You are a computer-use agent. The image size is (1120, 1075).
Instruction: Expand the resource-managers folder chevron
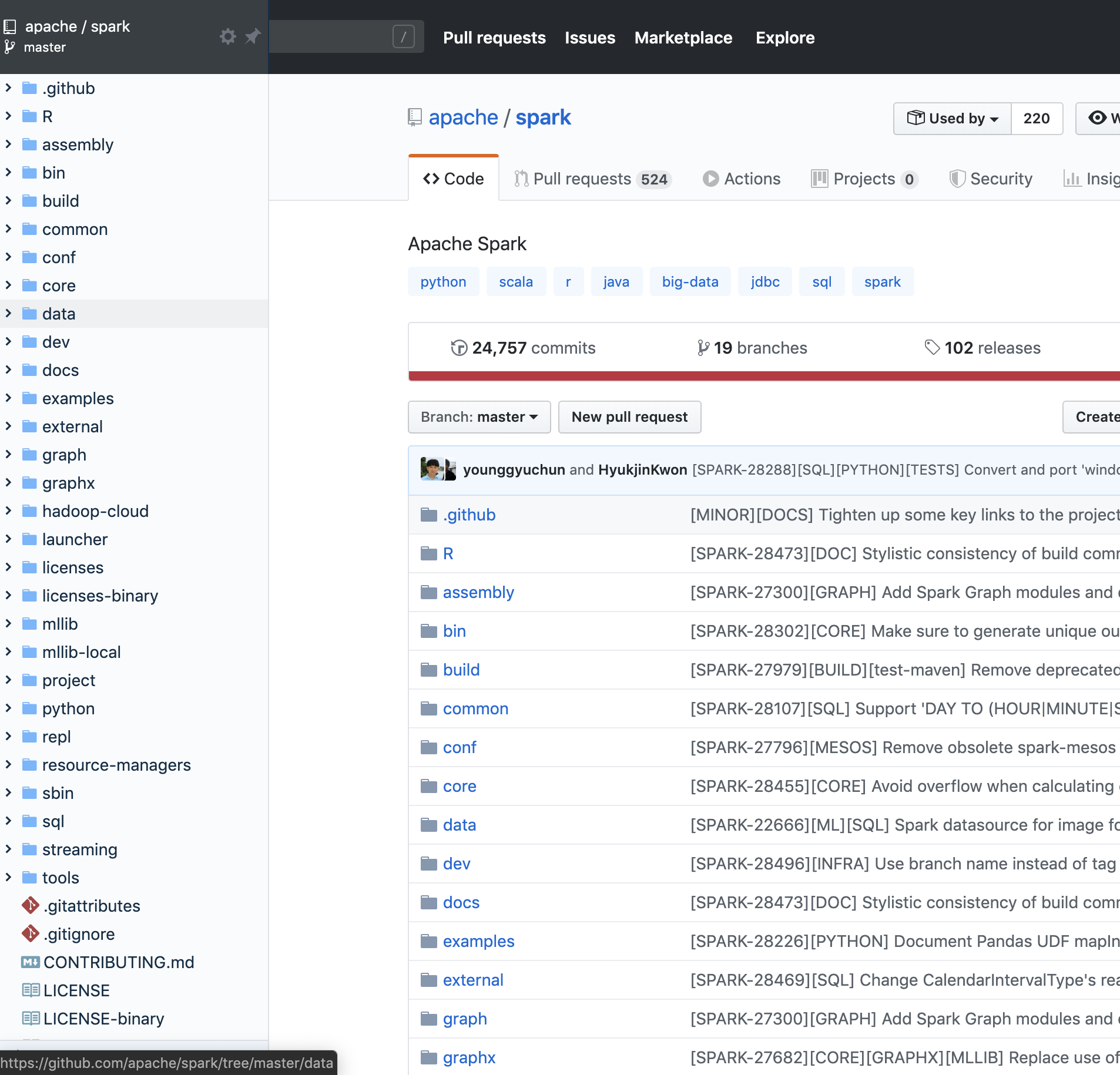(x=8, y=765)
